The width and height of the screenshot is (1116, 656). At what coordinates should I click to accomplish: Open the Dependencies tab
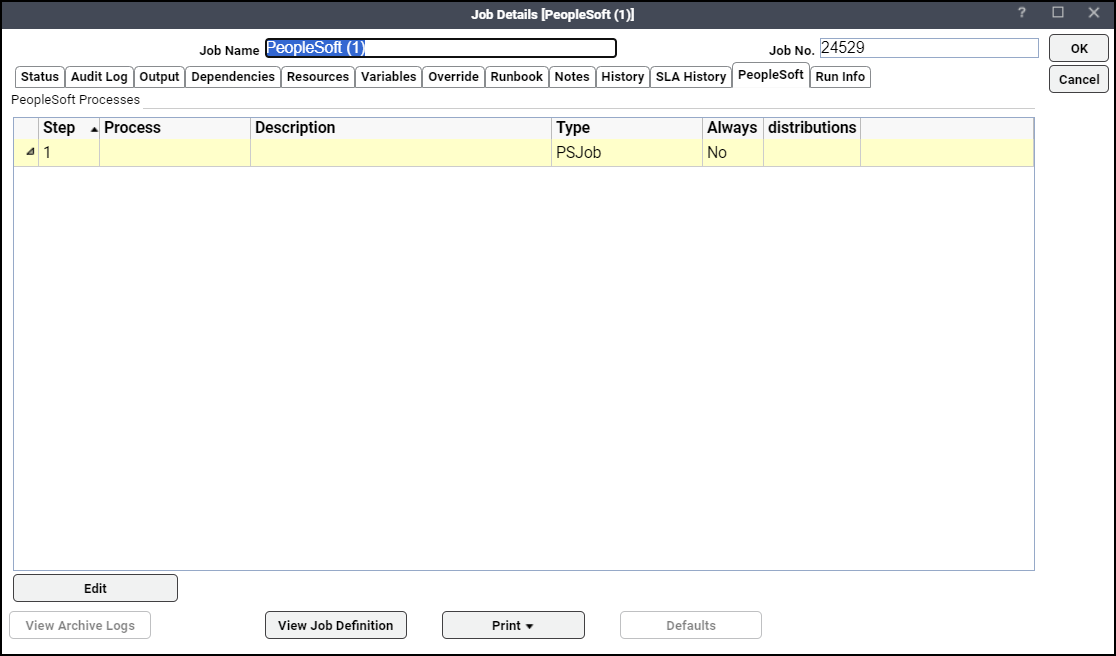(233, 77)
